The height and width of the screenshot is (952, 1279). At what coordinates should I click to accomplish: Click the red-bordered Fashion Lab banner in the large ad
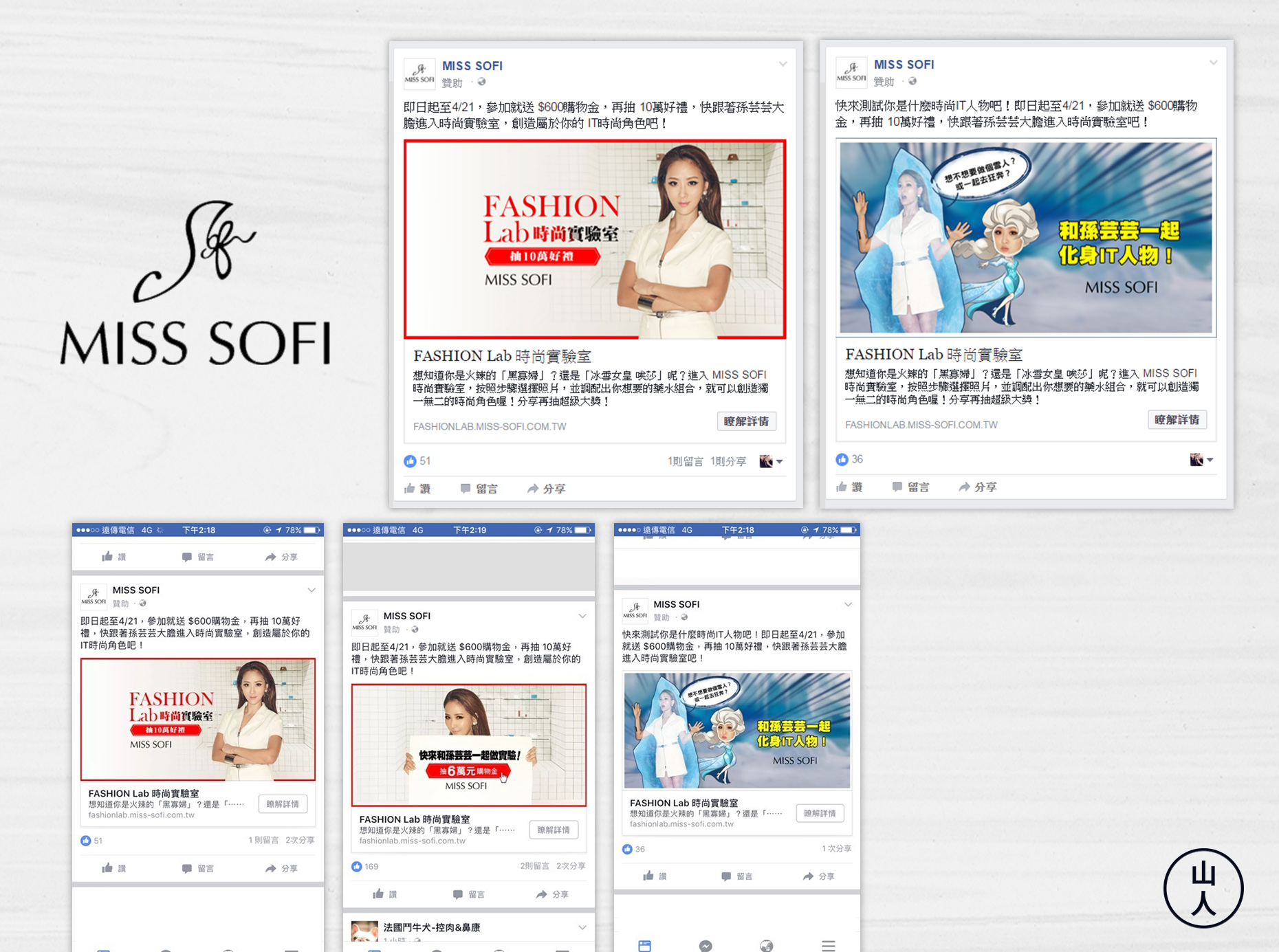click(595, 239)
